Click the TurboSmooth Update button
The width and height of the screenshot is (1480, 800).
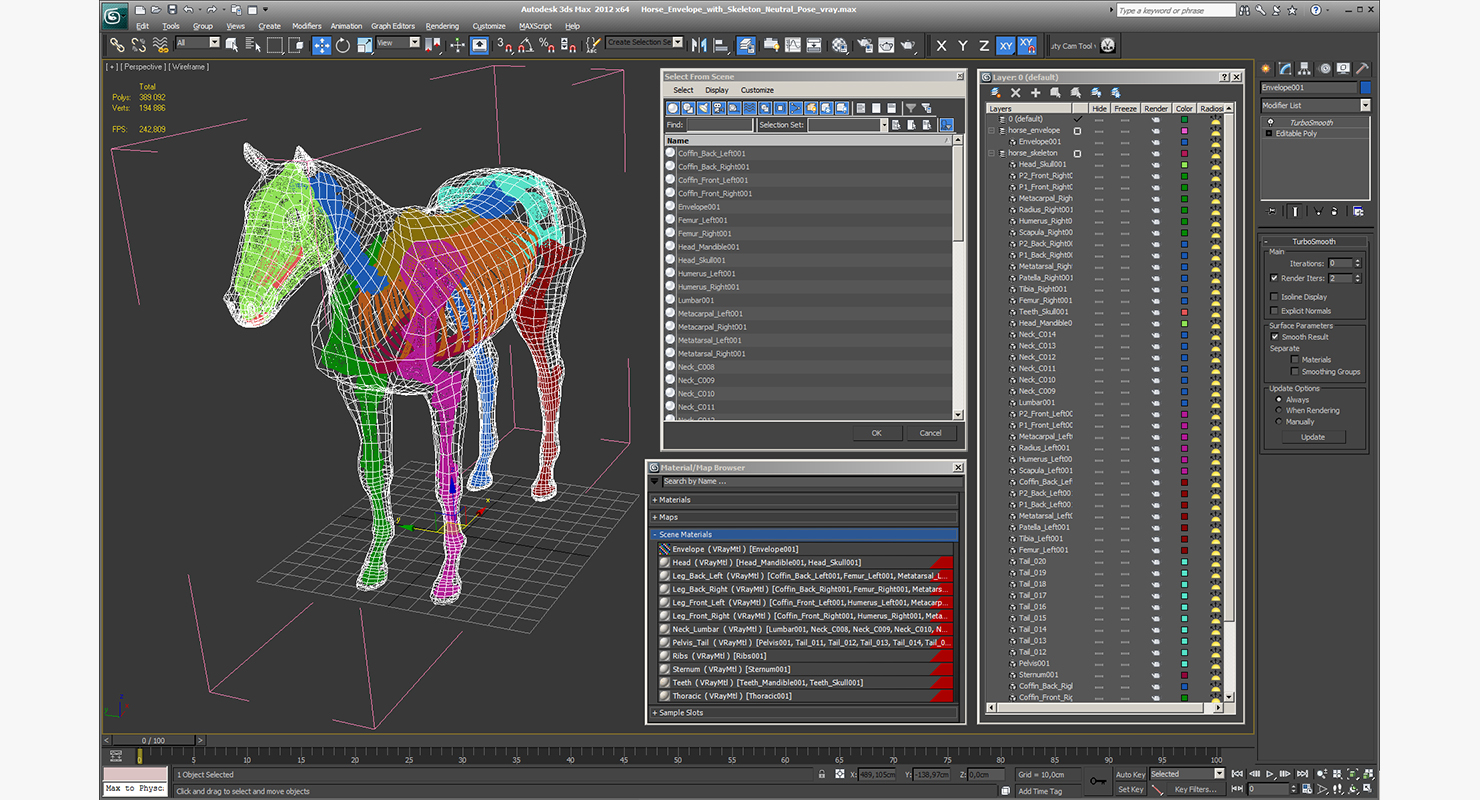(x=1313, y=437)
